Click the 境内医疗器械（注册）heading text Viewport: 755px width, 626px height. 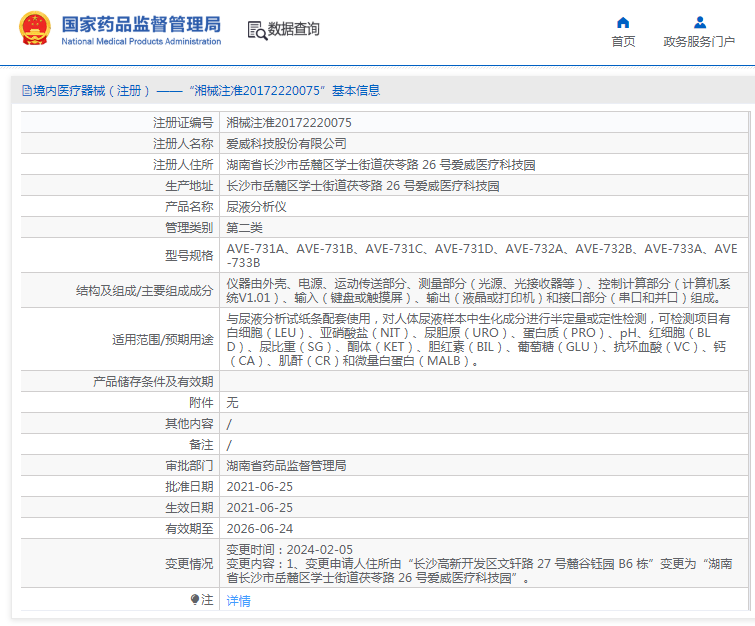click(91, 91)
